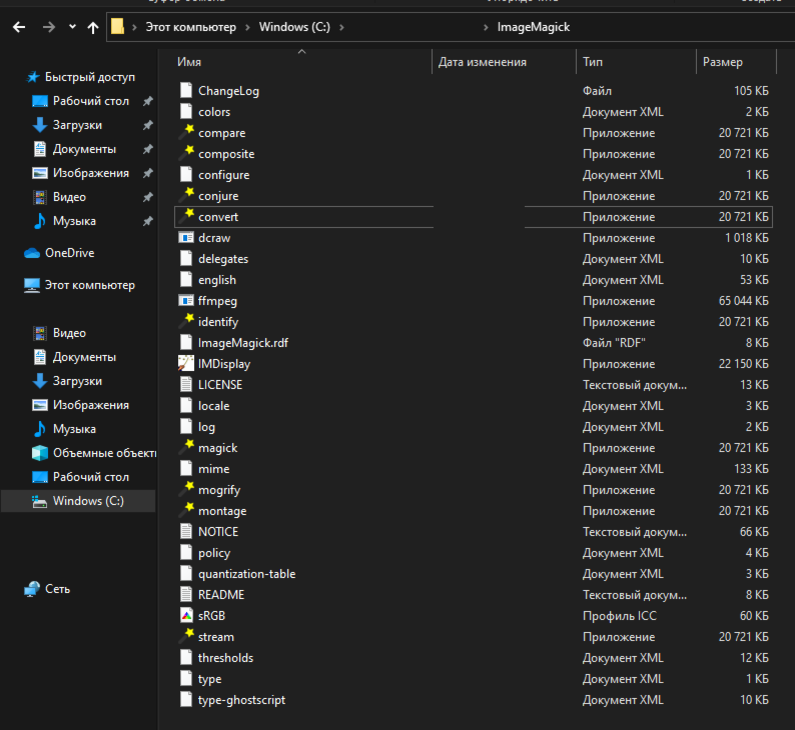
Task: Select the sRGB ICC profile icon
Action: pos(186,615)
